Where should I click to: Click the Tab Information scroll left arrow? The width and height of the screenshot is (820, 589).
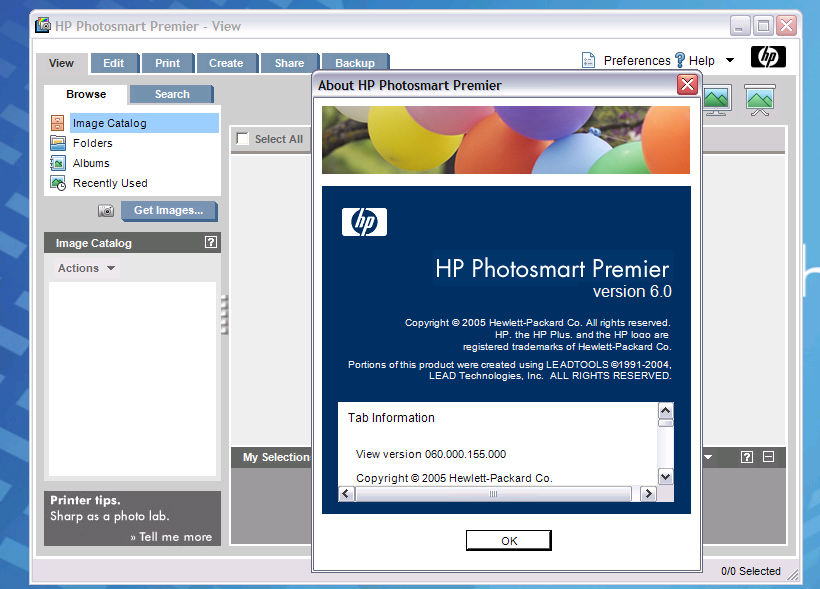click(x=346, y=494)
